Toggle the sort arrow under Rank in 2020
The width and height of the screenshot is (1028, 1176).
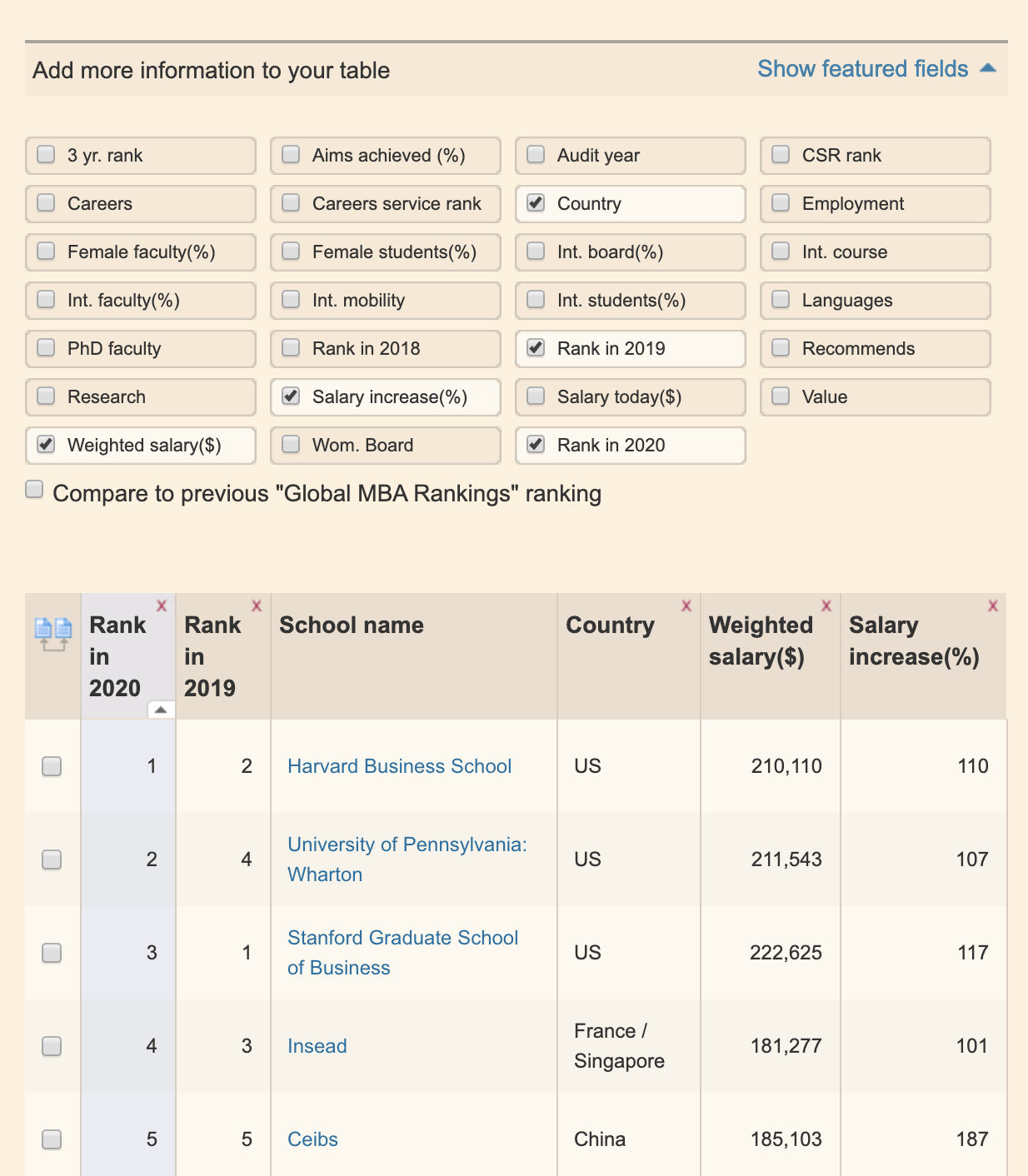point(161,710)
